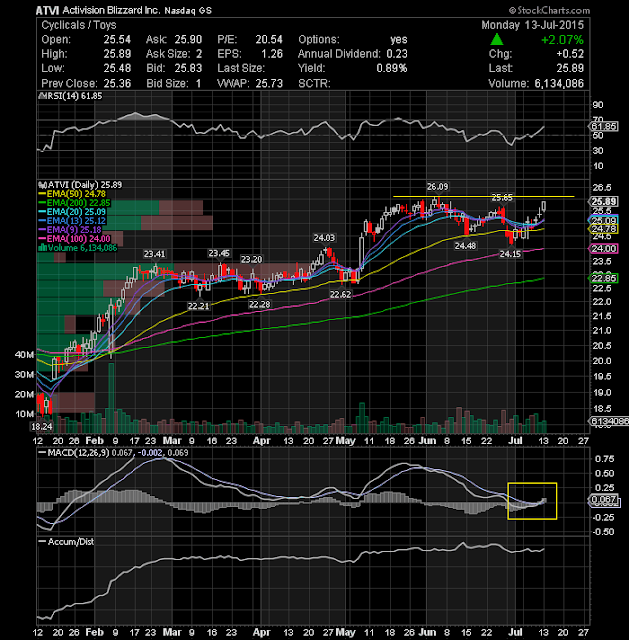
Task: Click the price trough label '24.15'
Action: pyautogui.click(x=510, y=254)
